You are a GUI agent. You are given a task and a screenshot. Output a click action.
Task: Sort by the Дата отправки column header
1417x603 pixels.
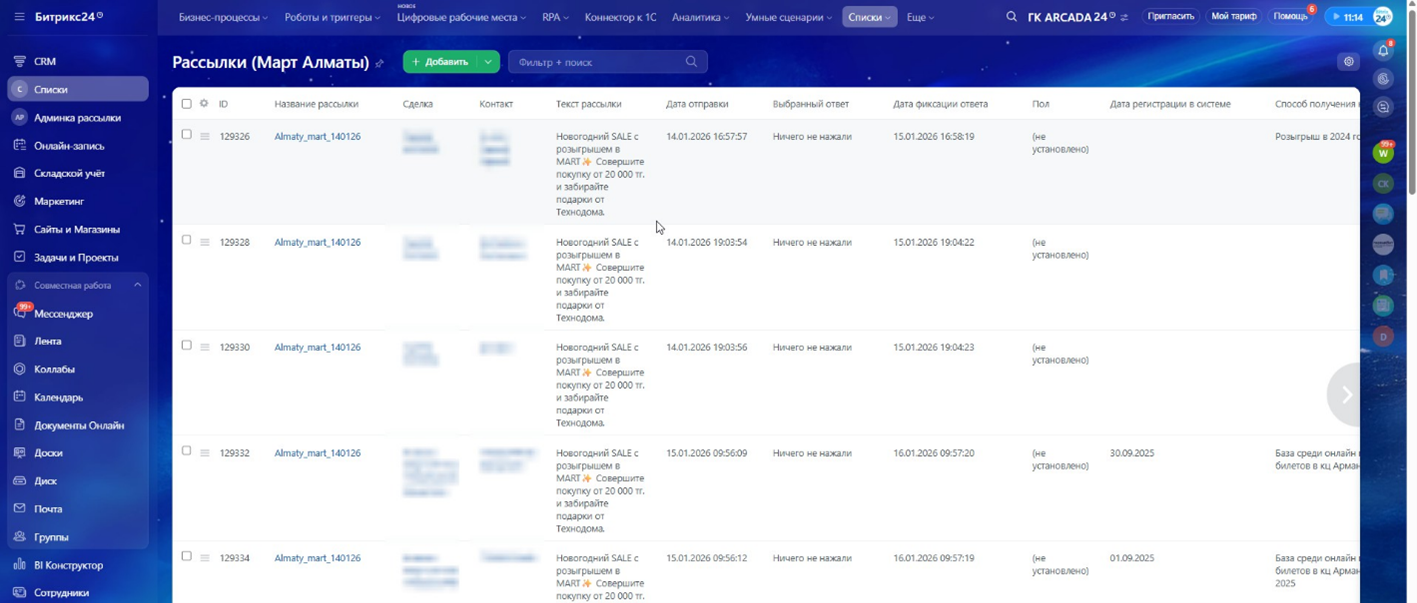(x=697, y=104)
